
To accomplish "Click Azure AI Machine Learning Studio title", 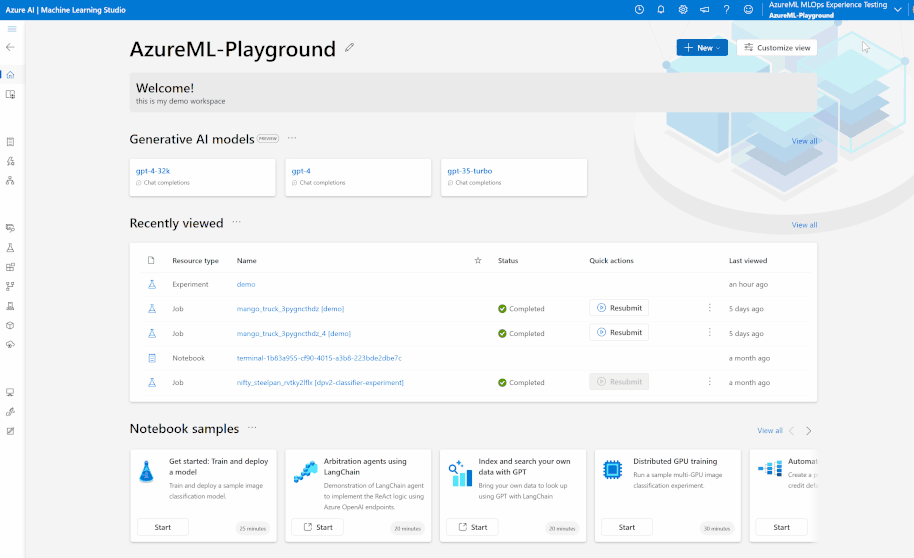I will tap(65, 10).
